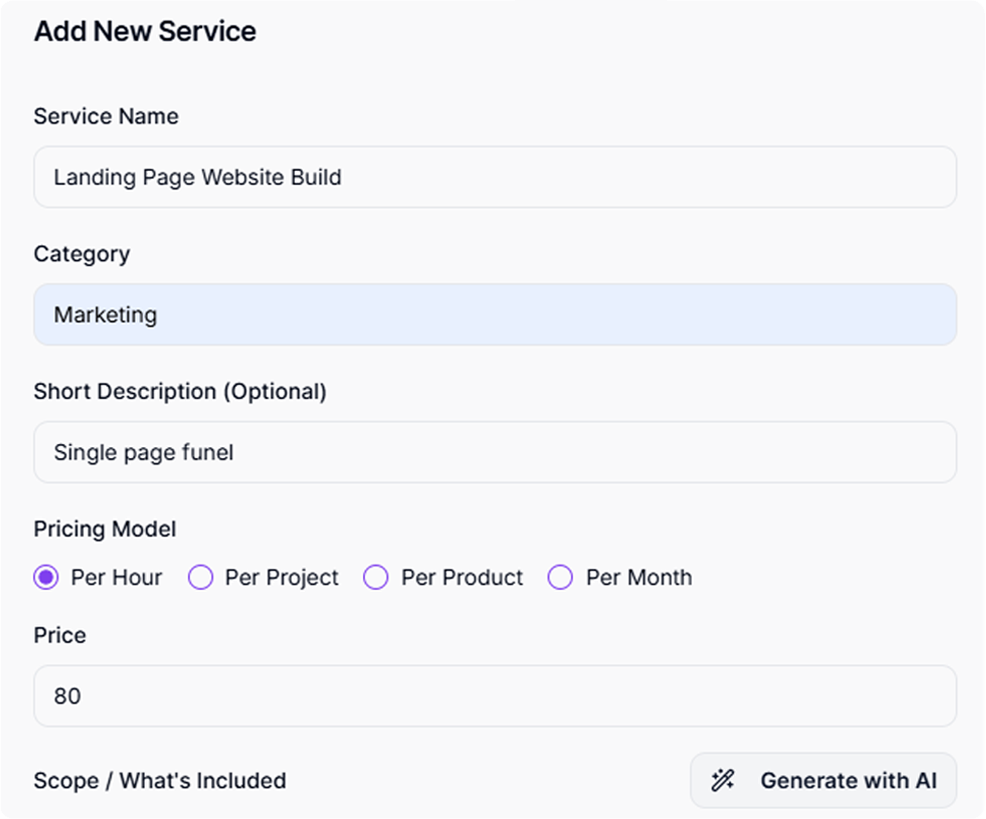Select the Per Product radio button

(375, 578)
